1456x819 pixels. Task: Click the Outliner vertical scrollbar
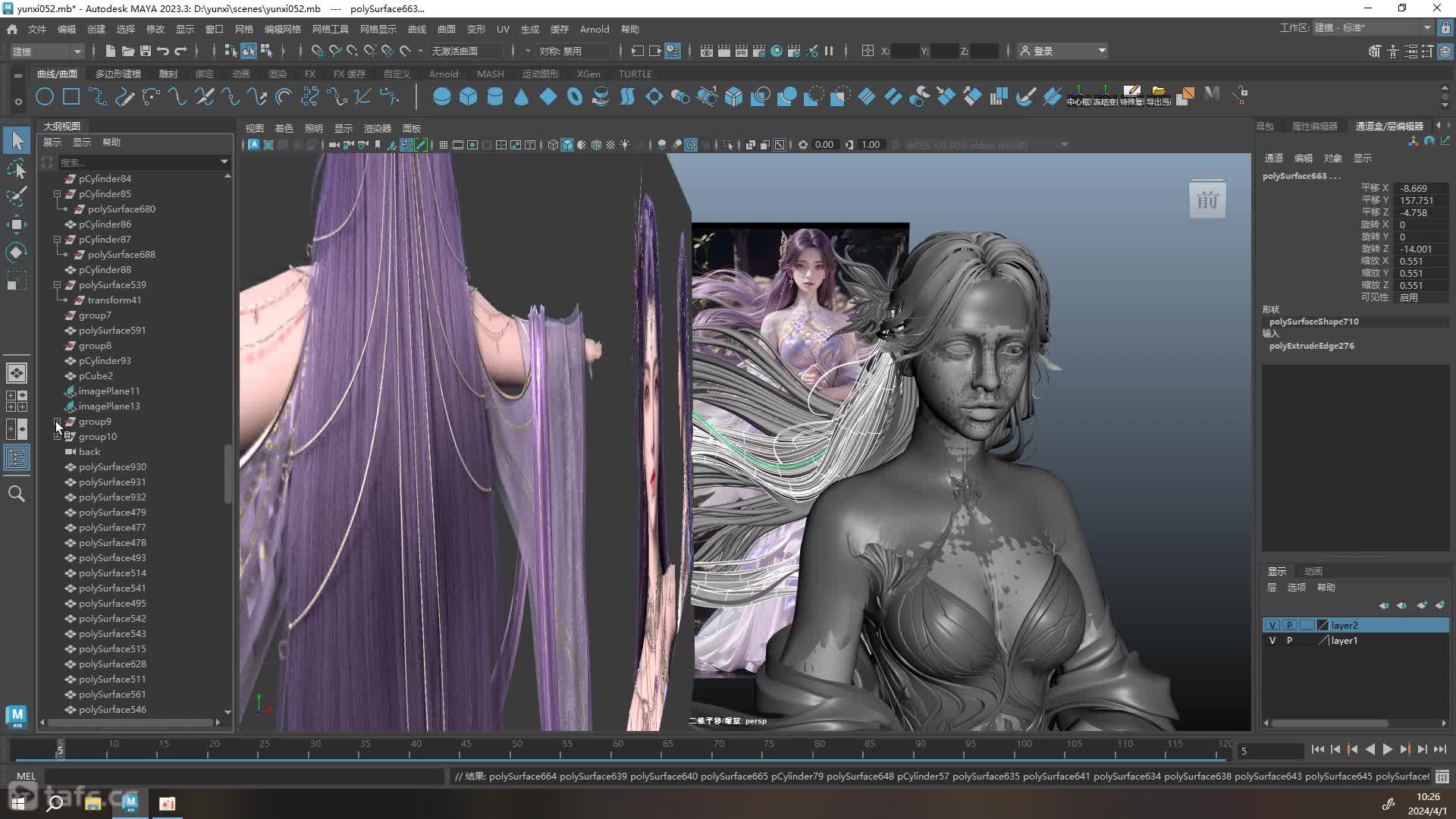point(227,473)
